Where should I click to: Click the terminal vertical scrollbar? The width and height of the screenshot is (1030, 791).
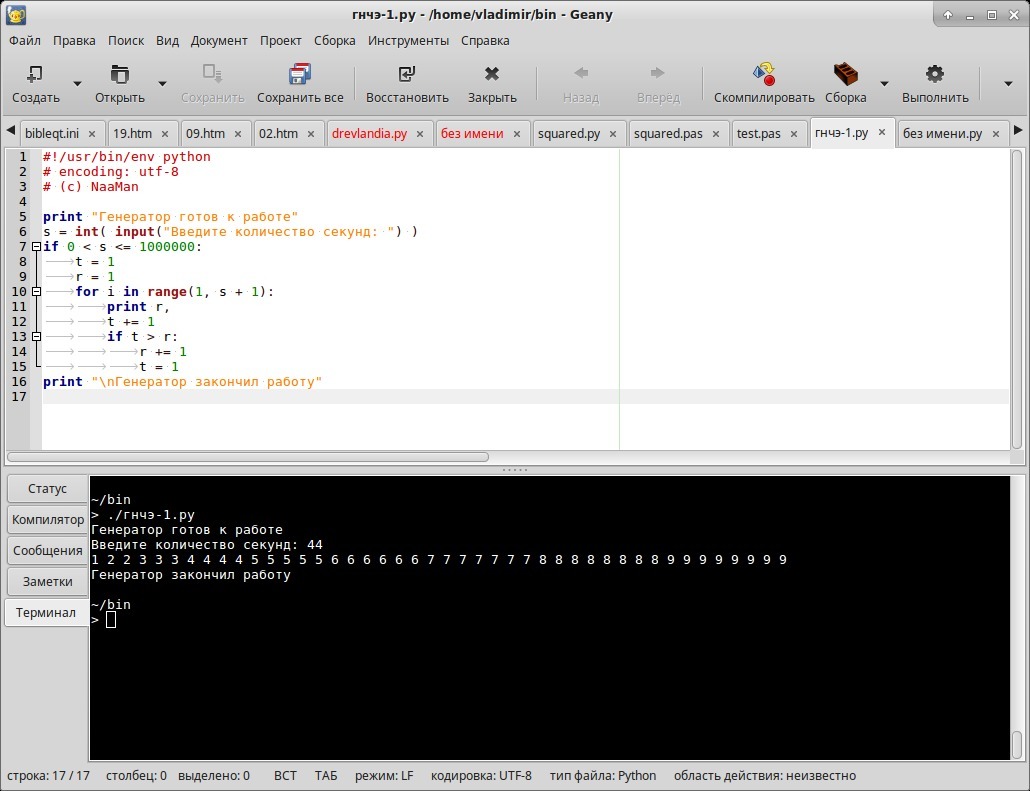coord(1017,744)
